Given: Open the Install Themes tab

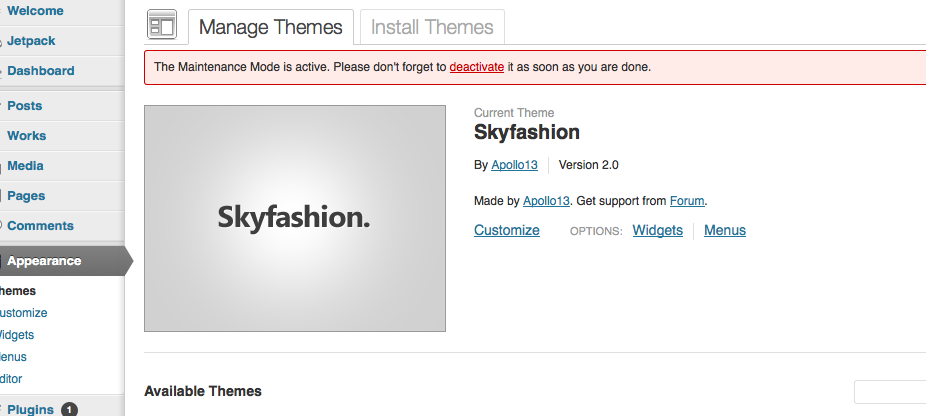Looking at the screenshot, I should pos(432,27).
